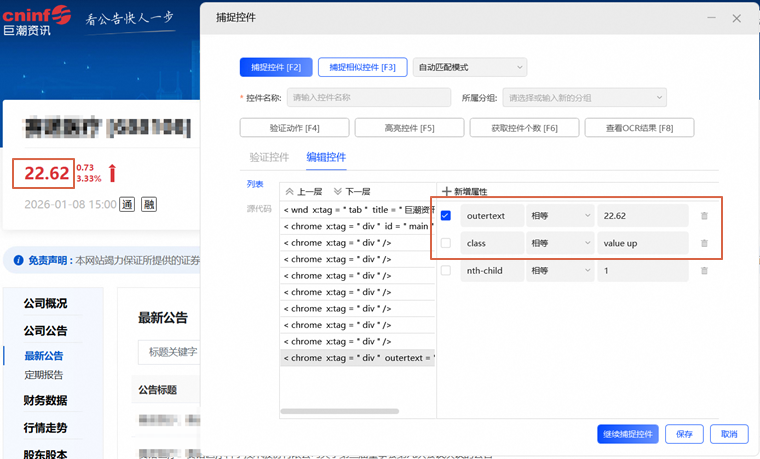The width and height of the screenshot is (760, 459).
Task: Close the 捕捉控件 dialog
Action: 737,18
